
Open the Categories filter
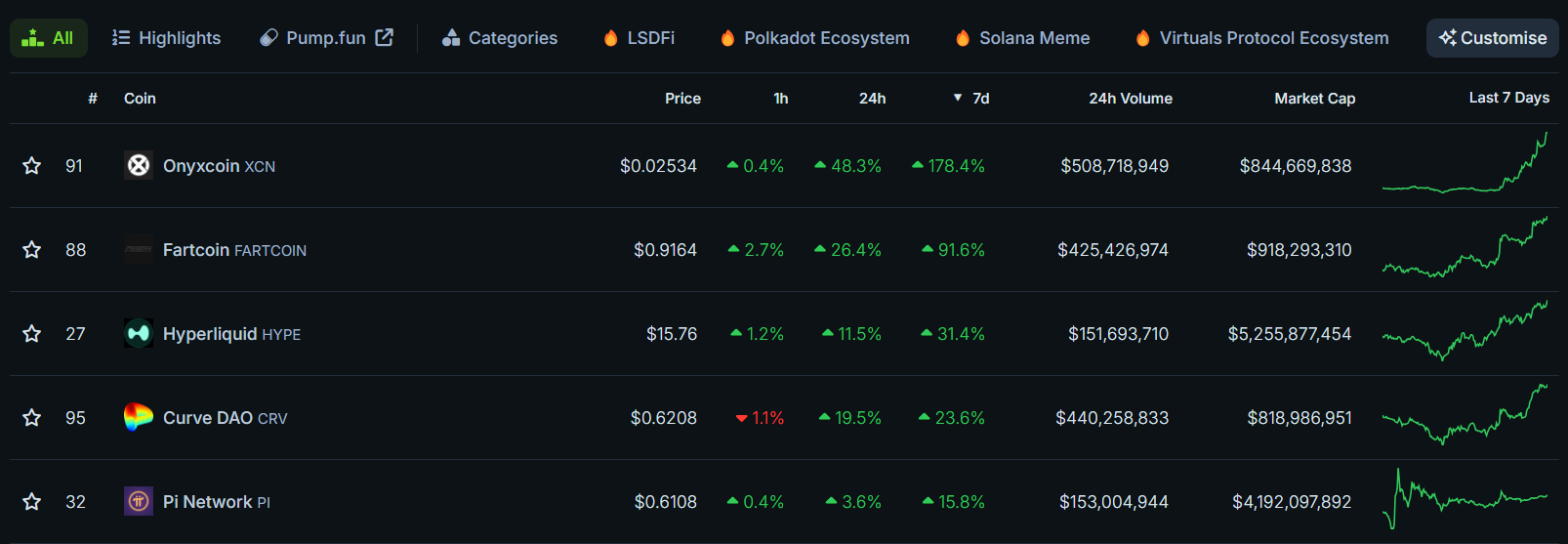point(500,38)
